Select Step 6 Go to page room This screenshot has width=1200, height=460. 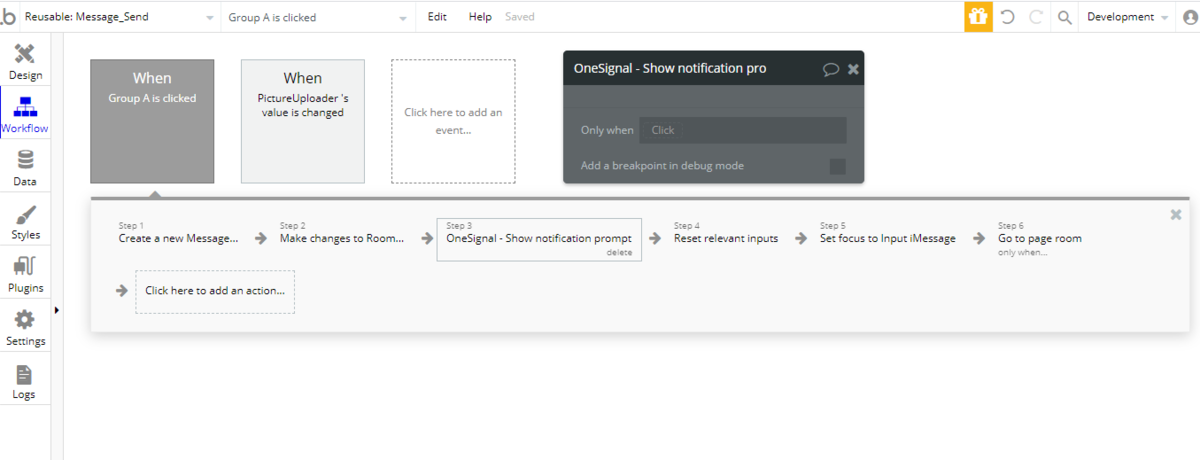pos(1040,238)
